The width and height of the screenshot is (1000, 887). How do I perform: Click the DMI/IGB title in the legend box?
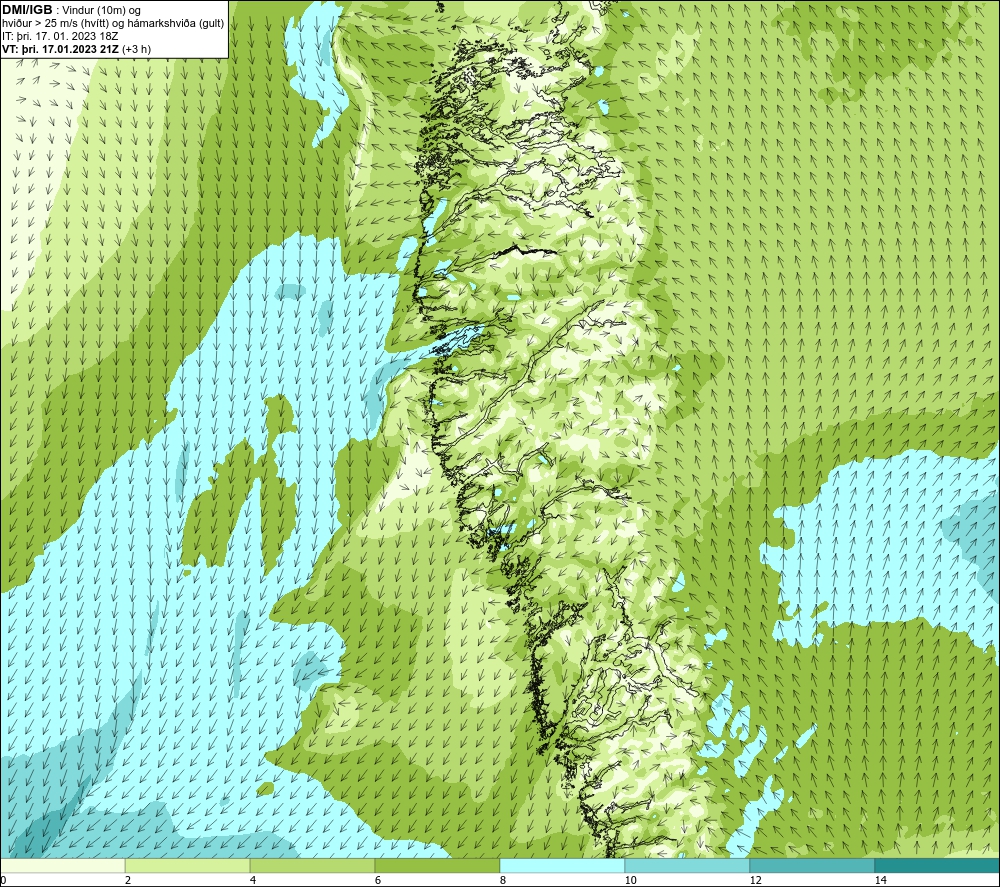click(27, 10)
